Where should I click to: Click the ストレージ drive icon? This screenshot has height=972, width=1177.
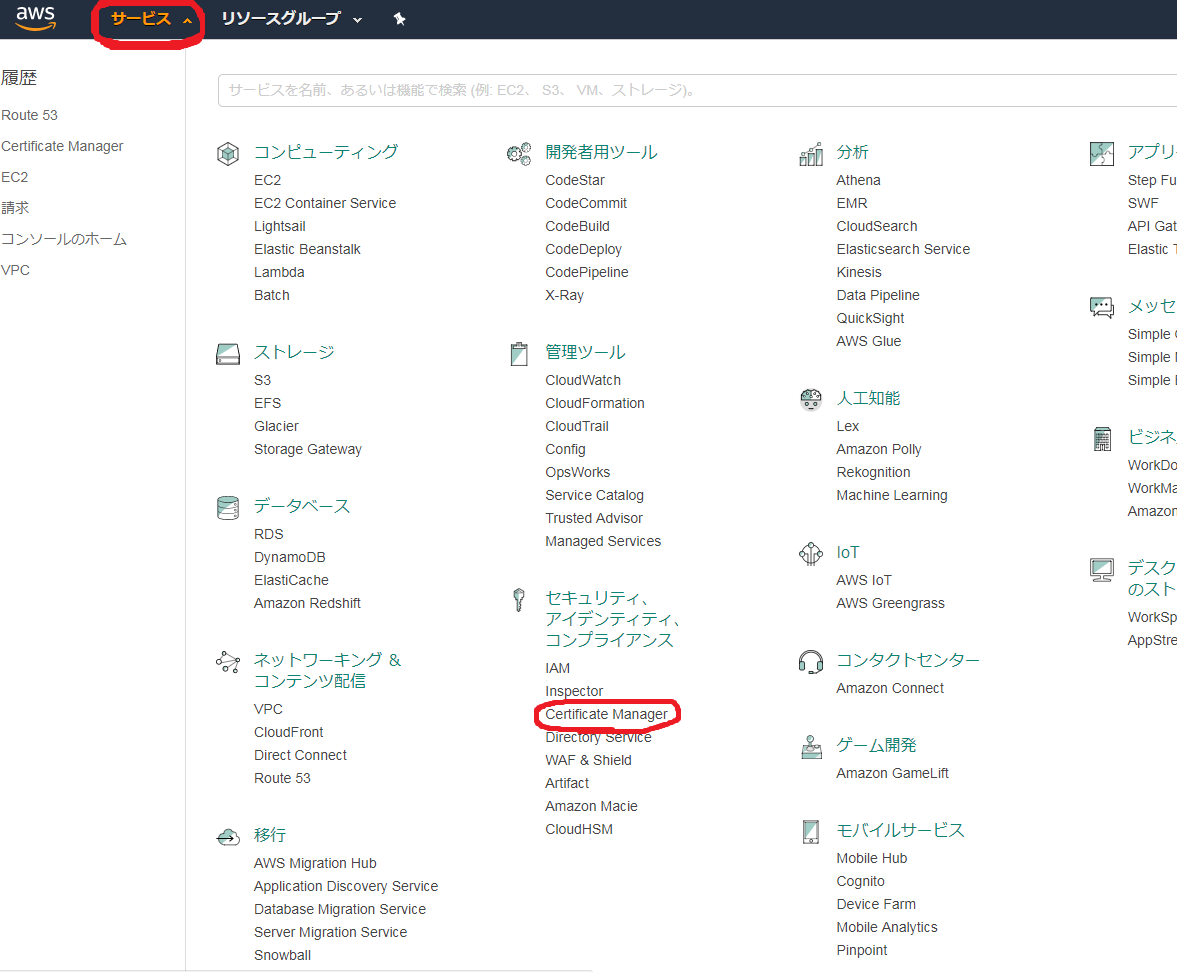point(228,354)
